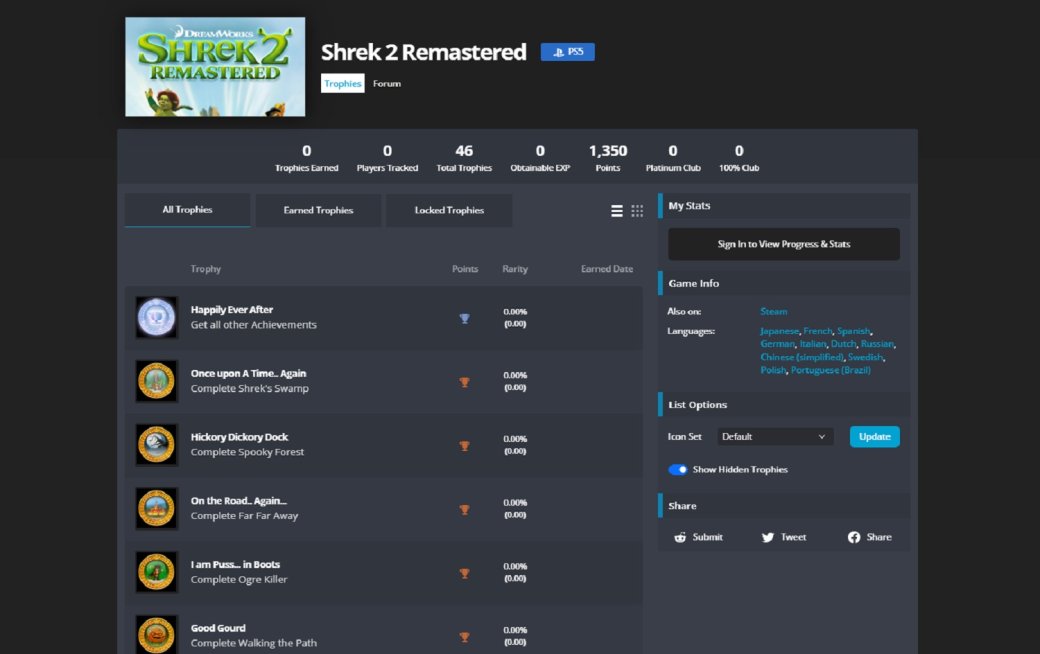Click the Polish language link

click(x=773, y=370)
